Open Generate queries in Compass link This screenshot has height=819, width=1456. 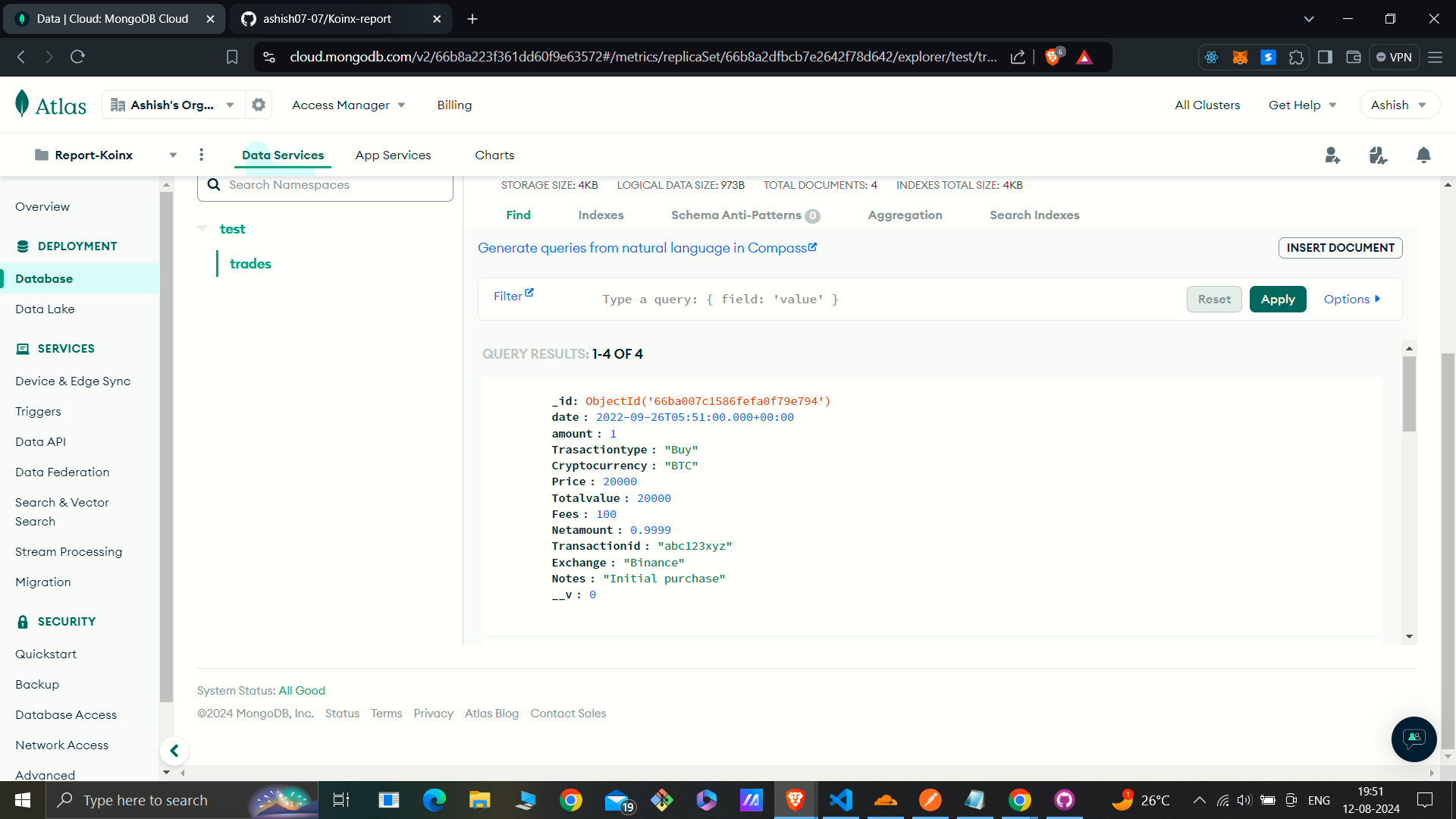coord(648,248)
